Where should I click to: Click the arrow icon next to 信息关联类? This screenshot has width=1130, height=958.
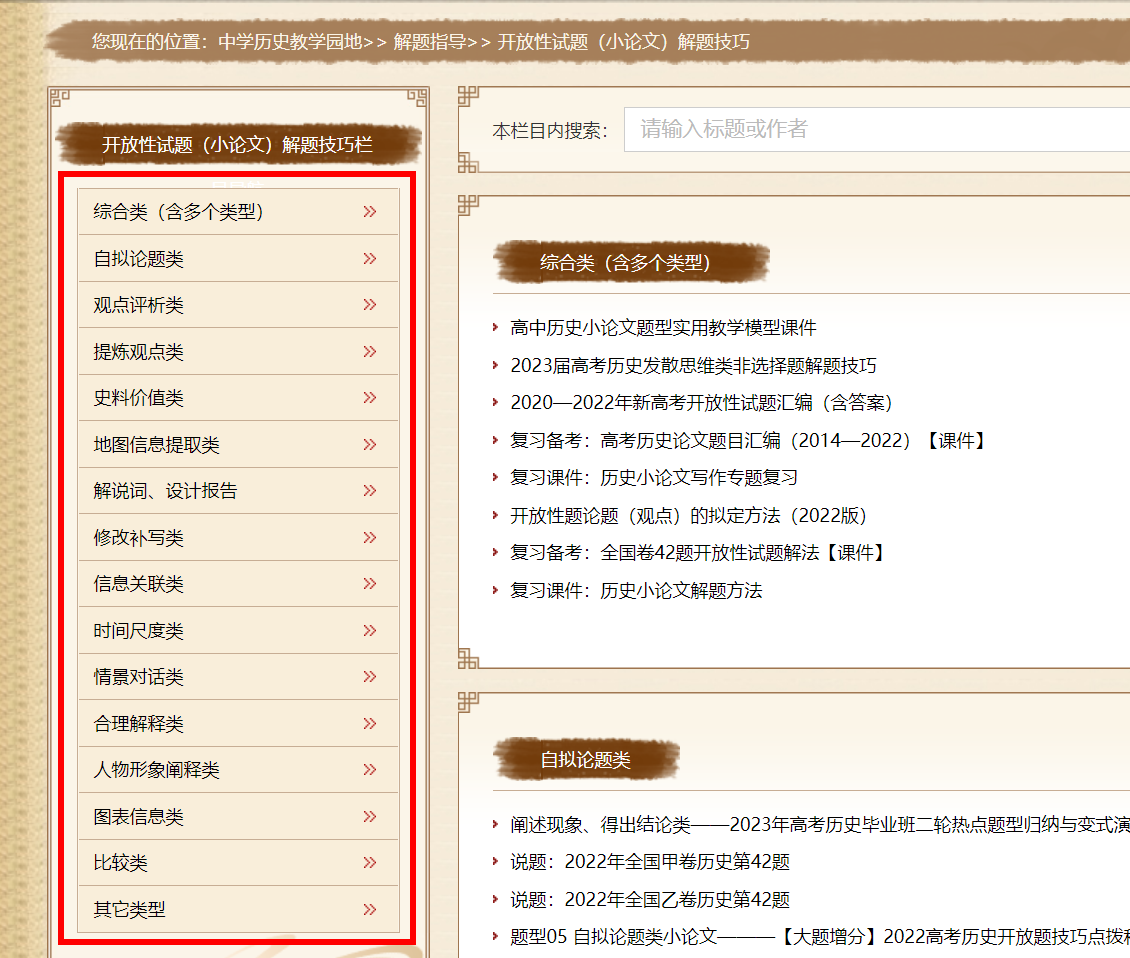point(370,584)
